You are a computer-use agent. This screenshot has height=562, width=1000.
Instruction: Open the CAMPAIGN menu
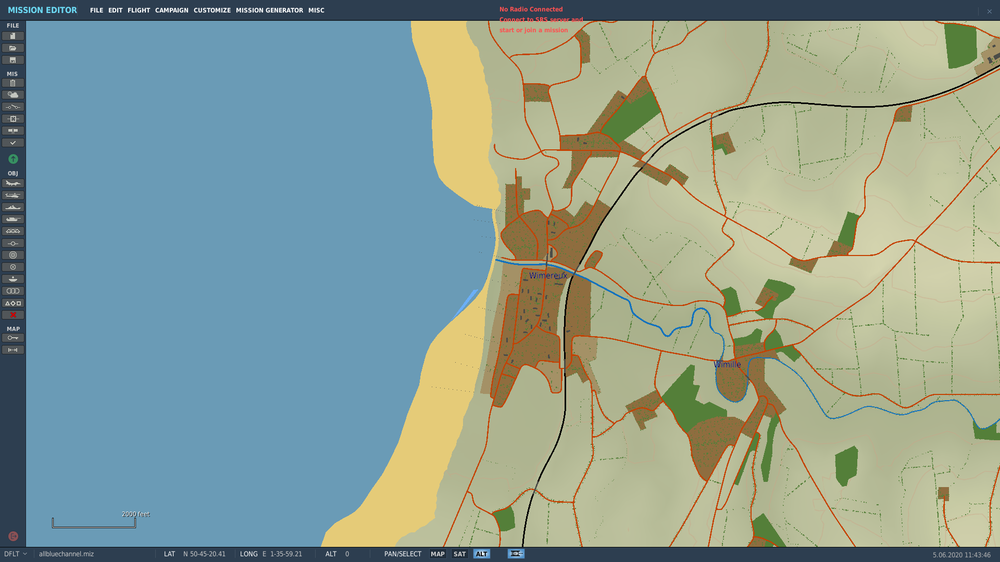[172, 10]
